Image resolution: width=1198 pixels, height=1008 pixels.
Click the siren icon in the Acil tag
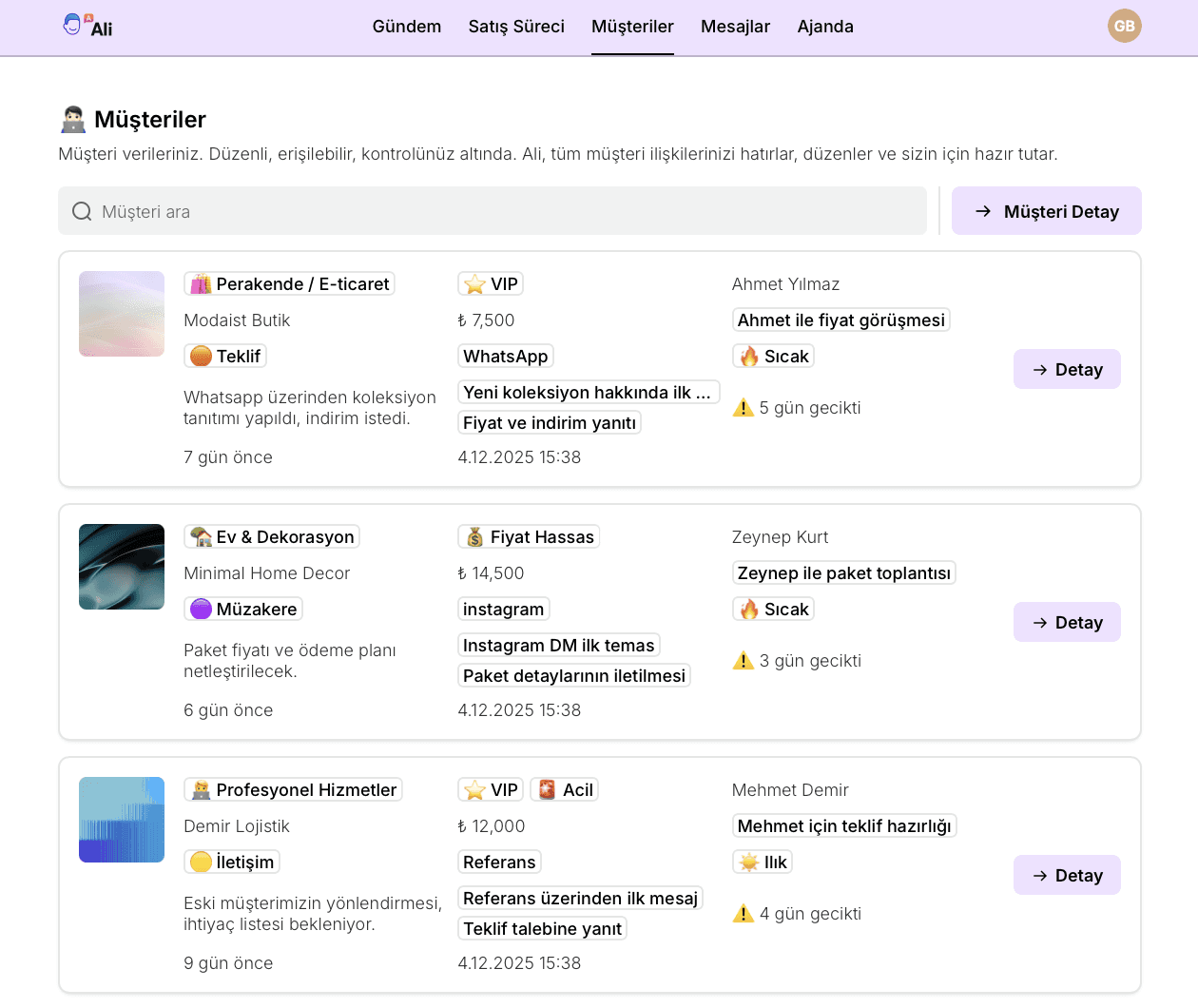coord(547,790)
